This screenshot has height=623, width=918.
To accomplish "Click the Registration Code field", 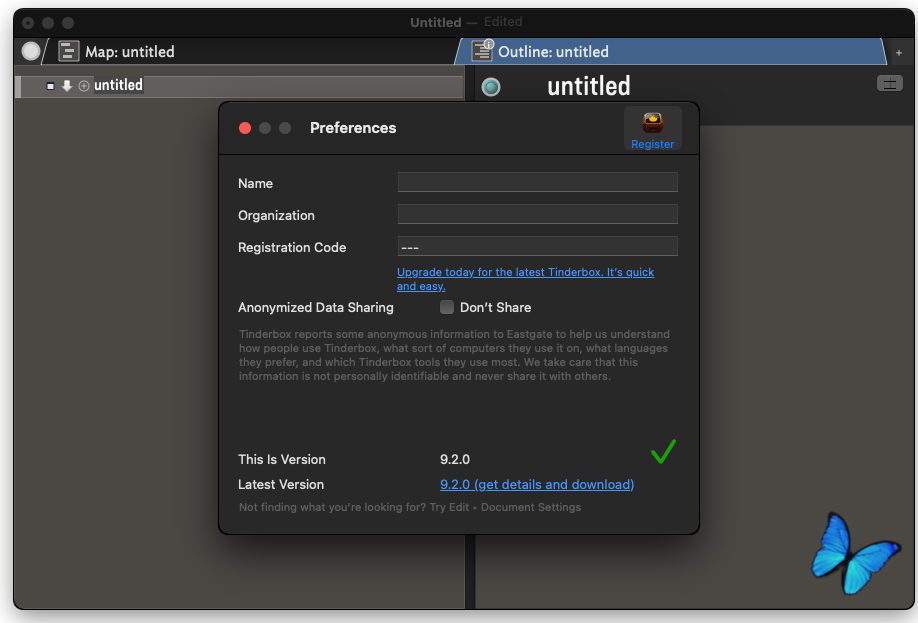I will click(x=537, y=246).
